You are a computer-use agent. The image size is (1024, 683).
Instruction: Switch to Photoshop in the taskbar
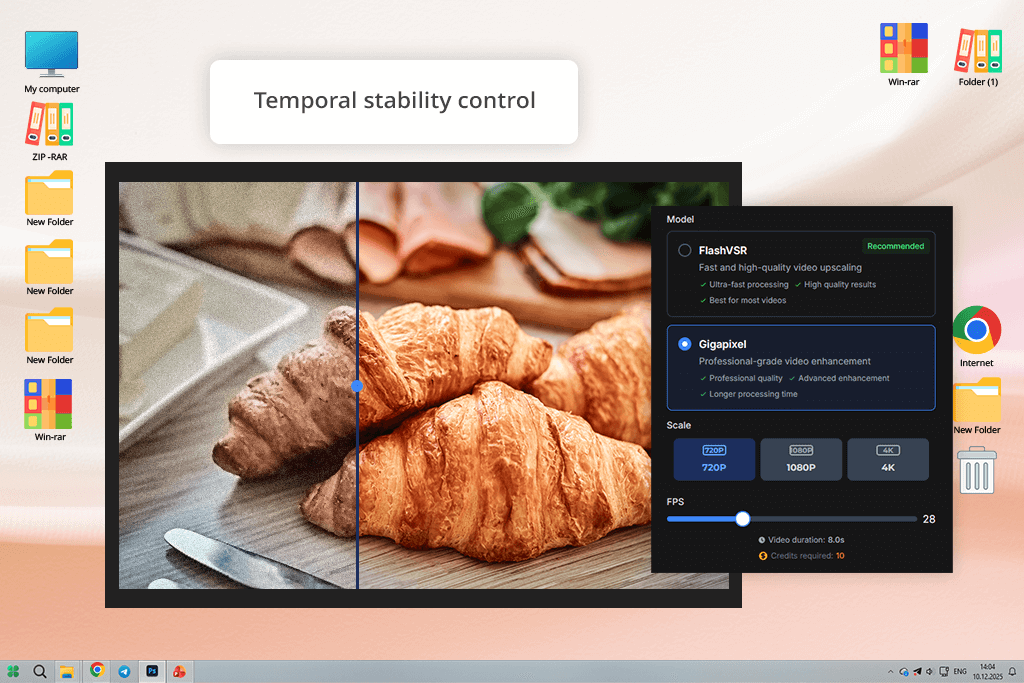point(152,671)
